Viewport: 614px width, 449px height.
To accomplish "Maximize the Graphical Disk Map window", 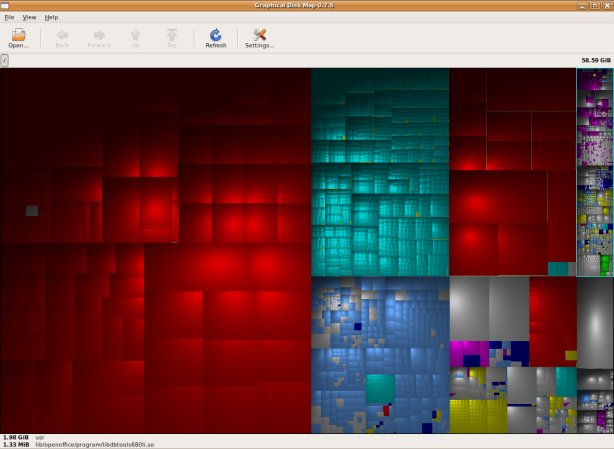I will (x=593, y=6).
